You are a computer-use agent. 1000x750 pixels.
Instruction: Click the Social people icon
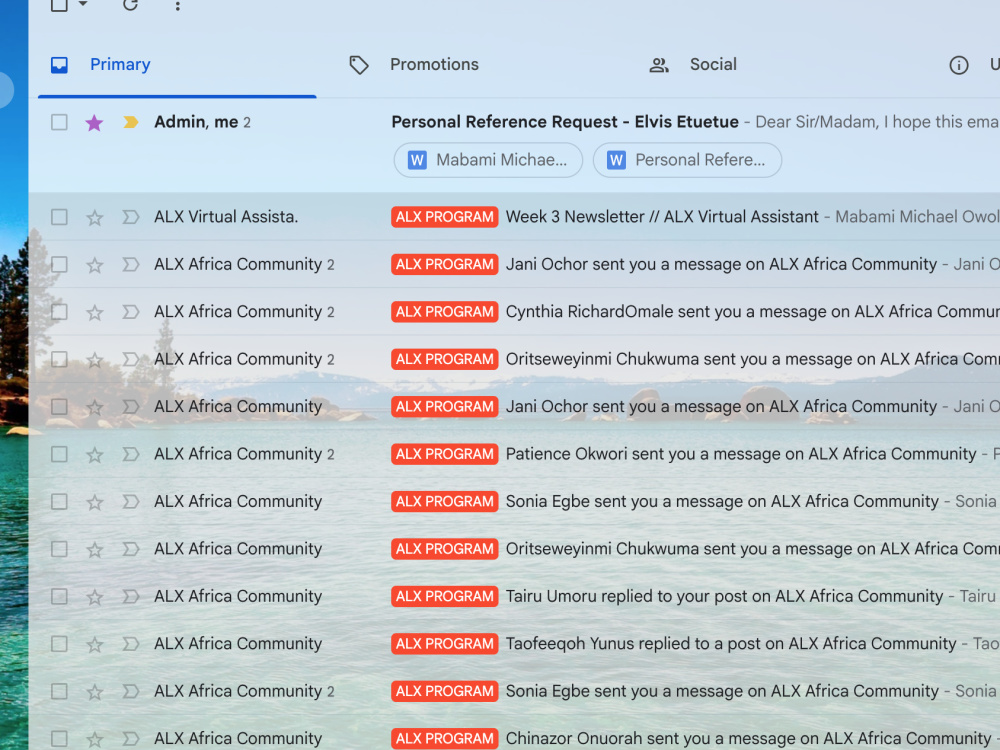point(659,65)
